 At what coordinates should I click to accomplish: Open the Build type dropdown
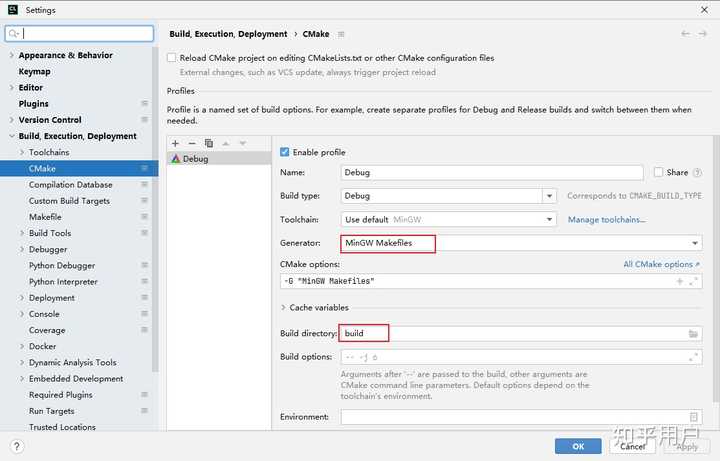coord(549,196)
